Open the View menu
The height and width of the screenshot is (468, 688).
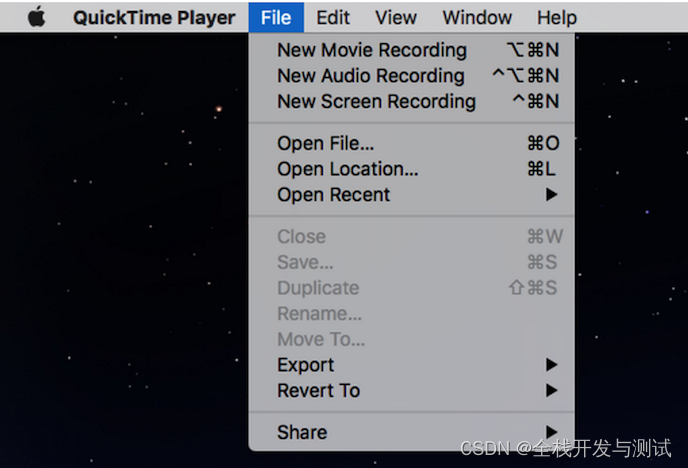point(396,18)
